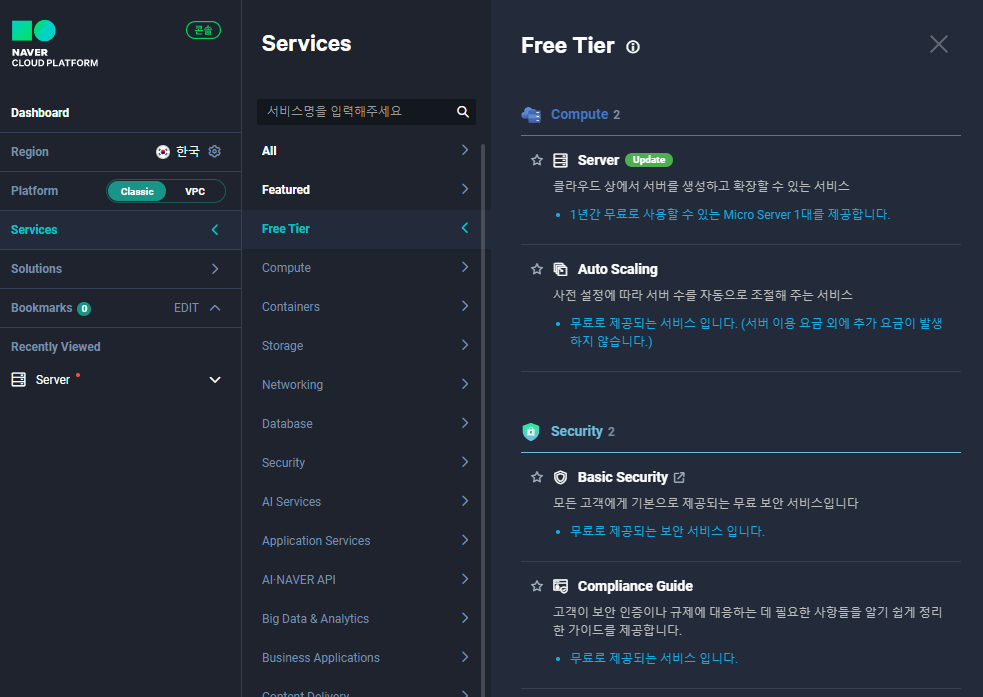Click the Region label
Screen dimensions: 983x697
pos(29,152)
